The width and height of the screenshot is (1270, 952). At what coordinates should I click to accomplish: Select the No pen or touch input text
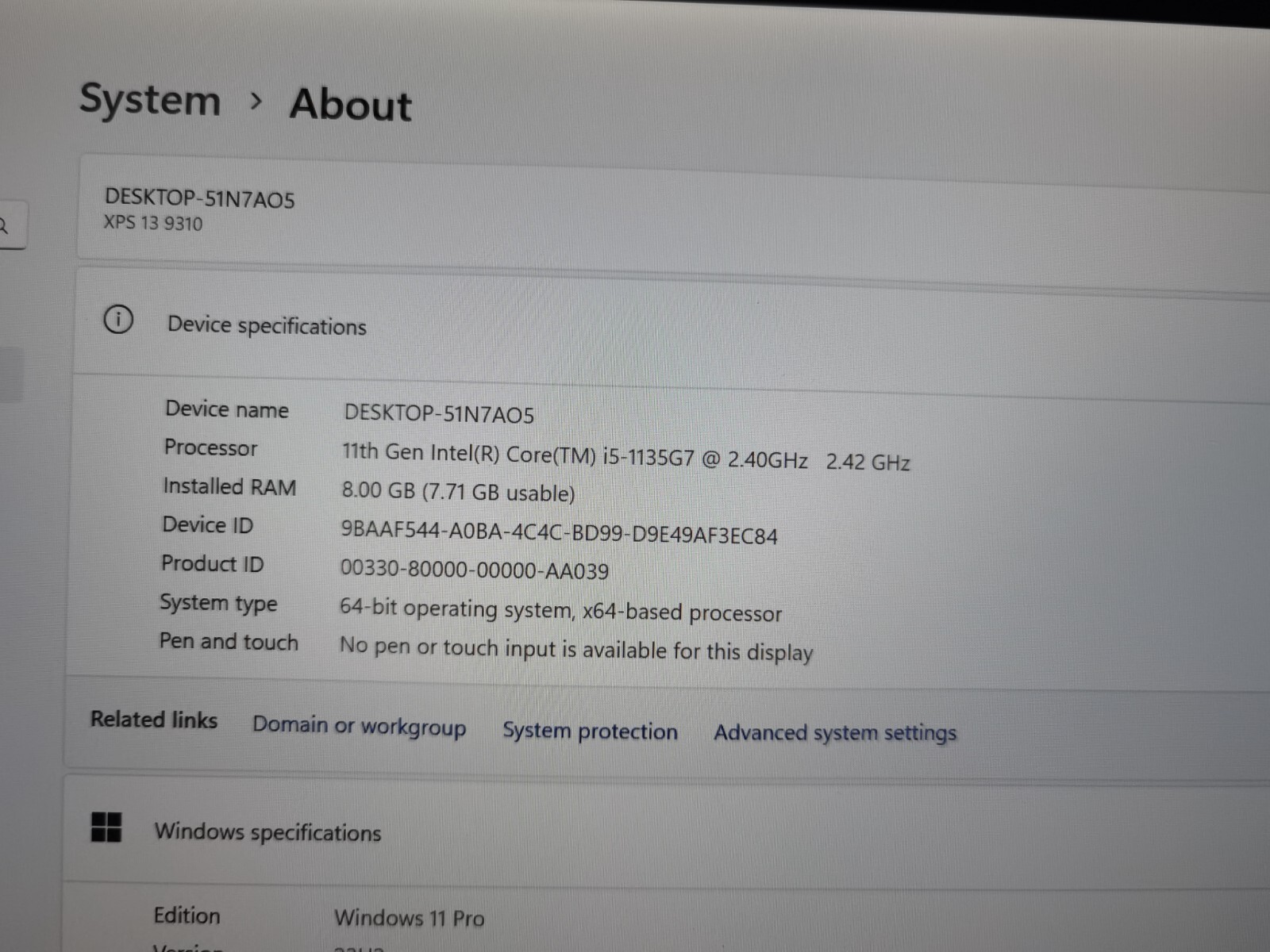point(576,650)
